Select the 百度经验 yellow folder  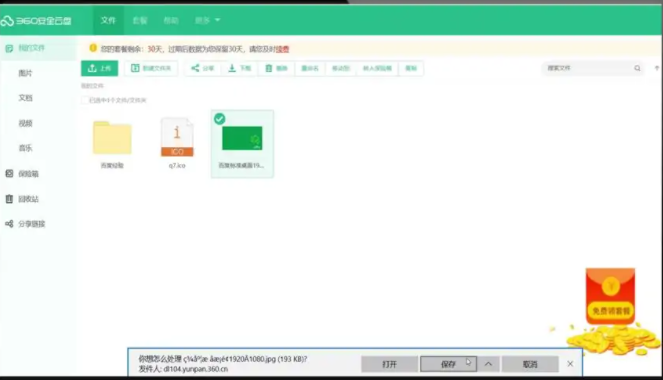coord(112,138)
